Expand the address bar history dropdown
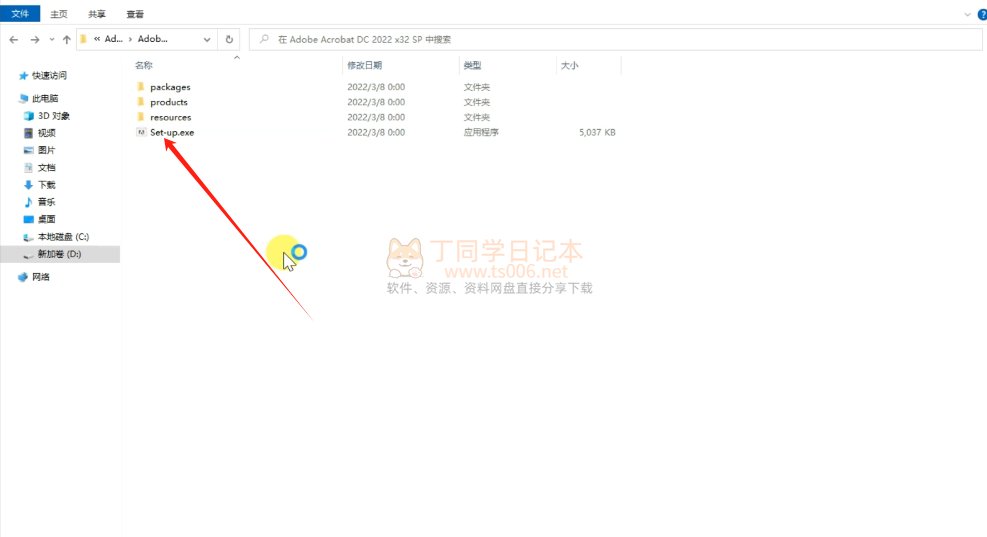The image size is (987, 537). (206, 40)
